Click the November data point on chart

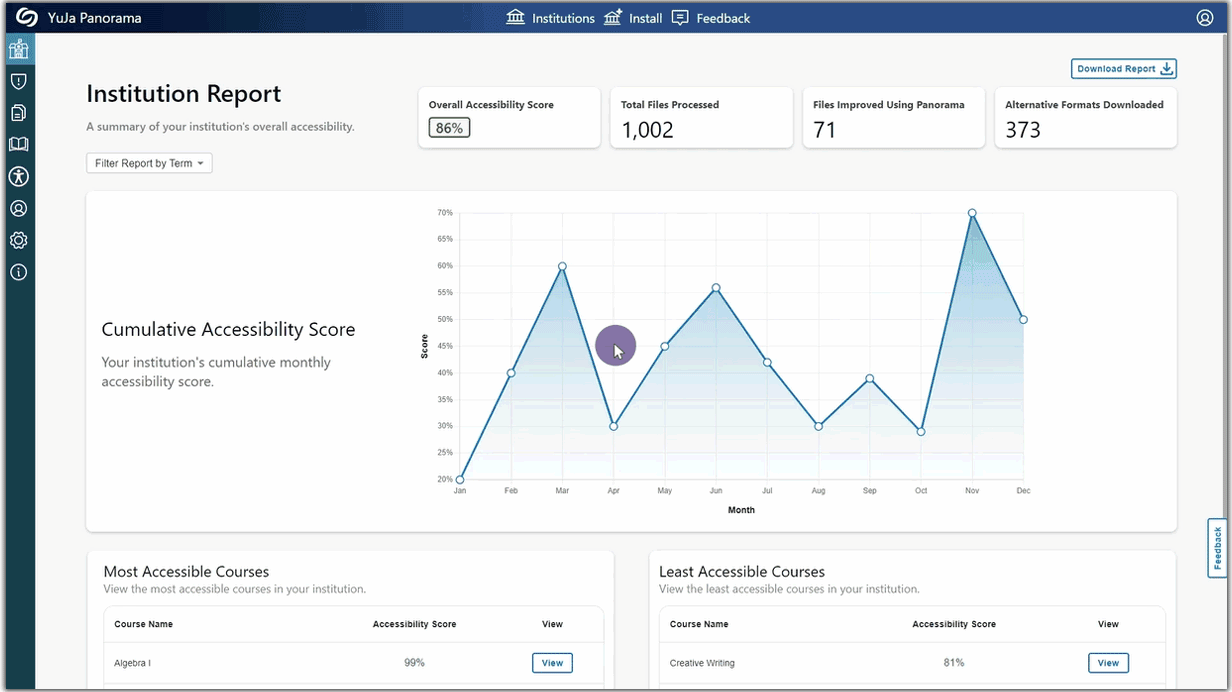(971, 213)
